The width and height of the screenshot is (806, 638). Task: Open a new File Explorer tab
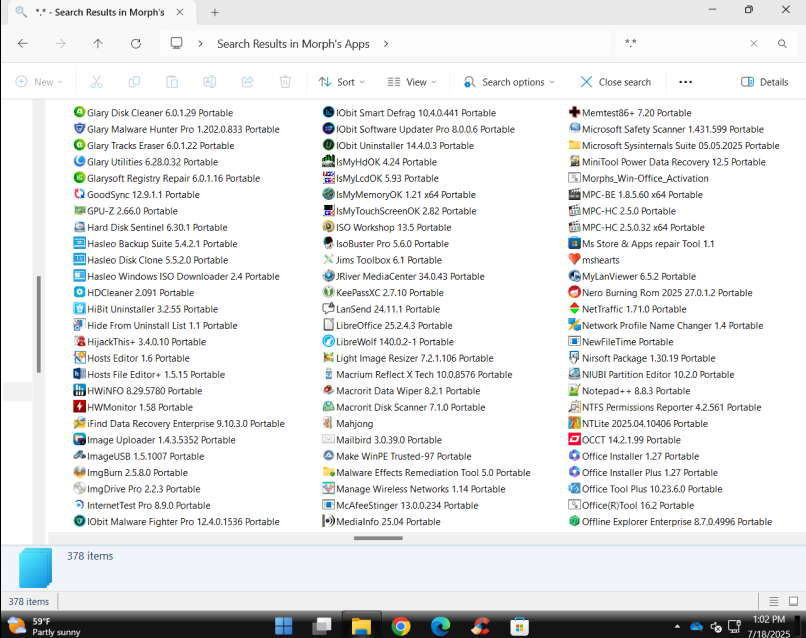click(215, 12)
